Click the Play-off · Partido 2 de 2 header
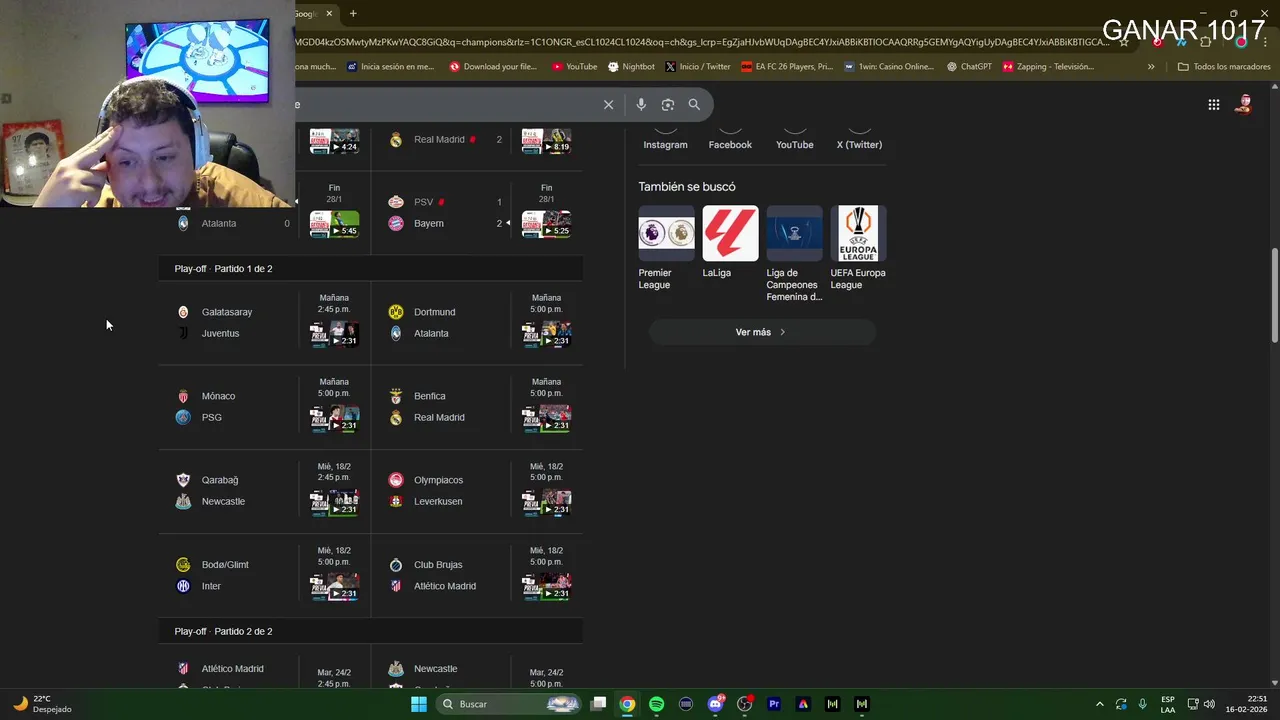This screenshot has height=720, width=1280. click(x=223, y=632)
